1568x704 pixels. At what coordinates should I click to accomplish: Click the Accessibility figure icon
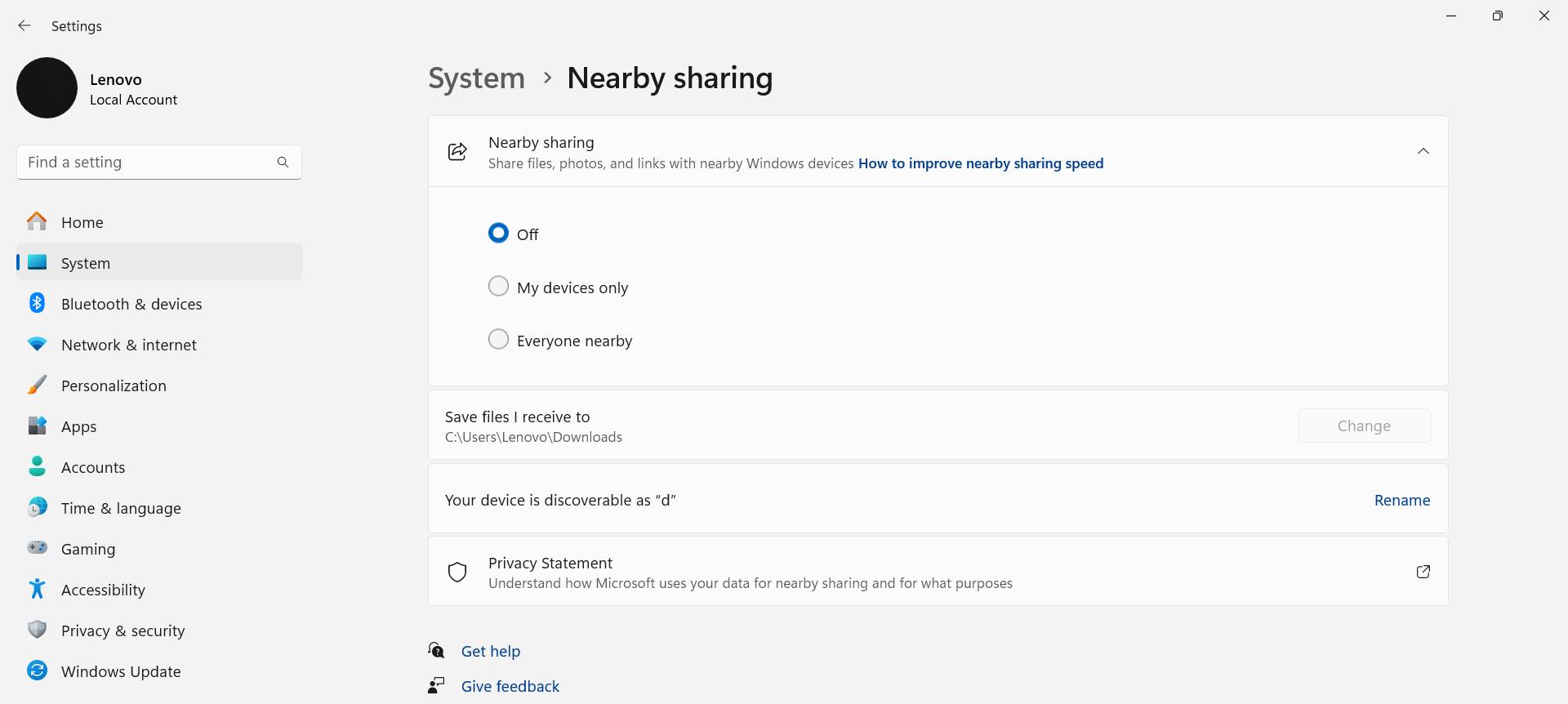tap(37, 589)
